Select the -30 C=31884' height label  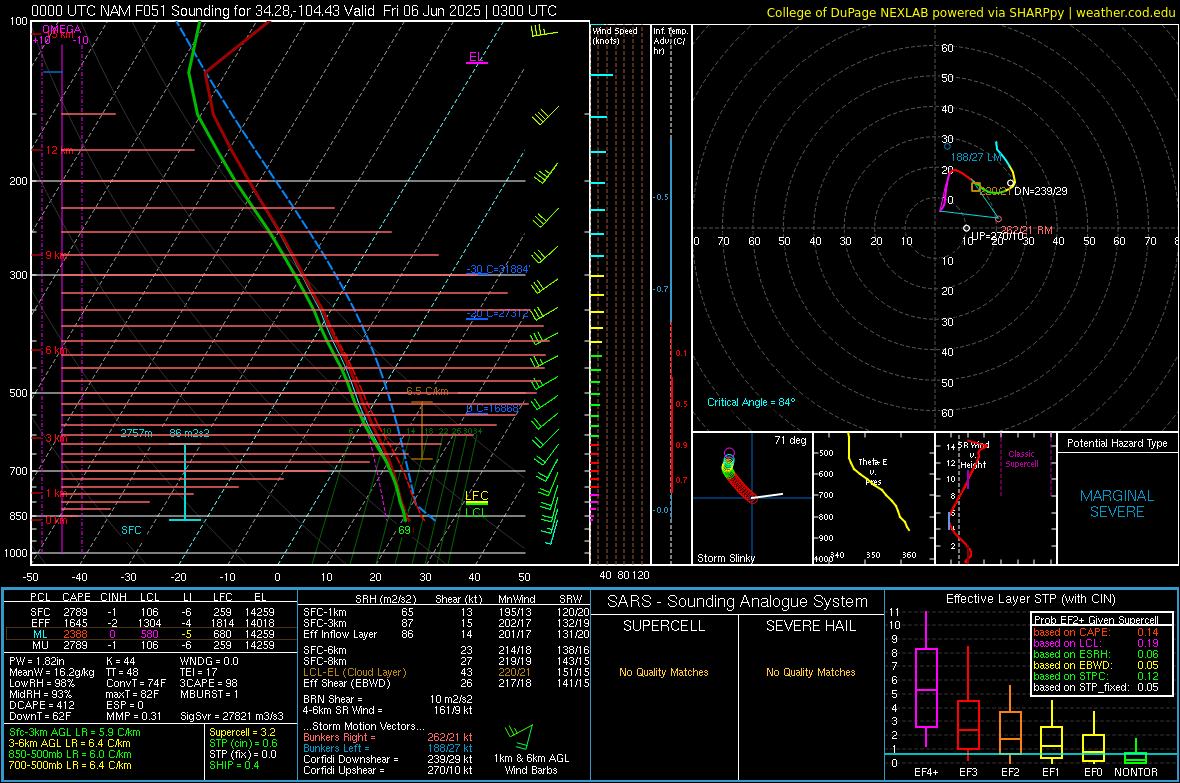(498, 269)
